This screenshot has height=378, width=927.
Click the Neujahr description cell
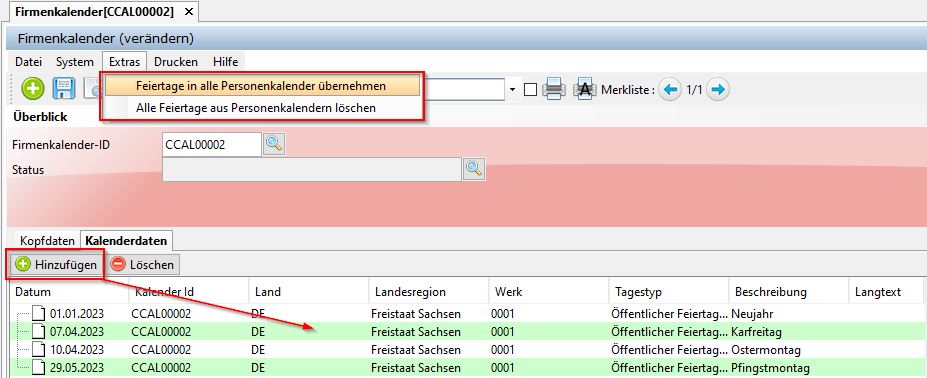tap(752, 314)
